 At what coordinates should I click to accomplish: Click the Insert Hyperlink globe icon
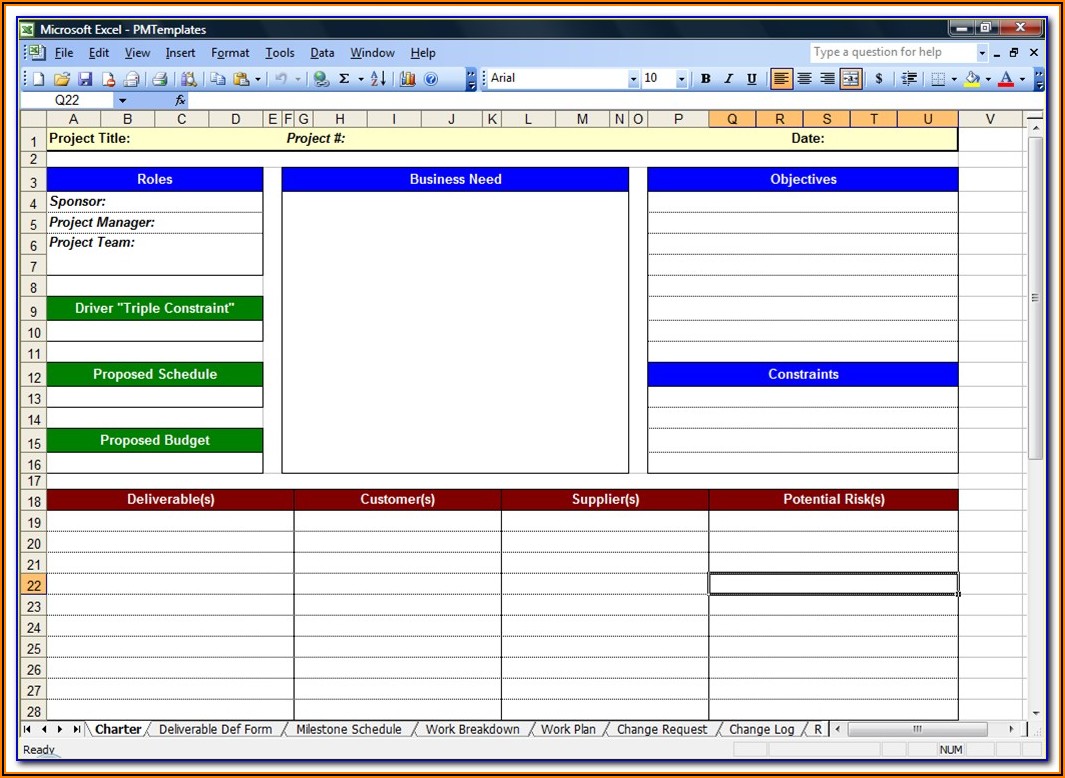[x=321, y=79]
